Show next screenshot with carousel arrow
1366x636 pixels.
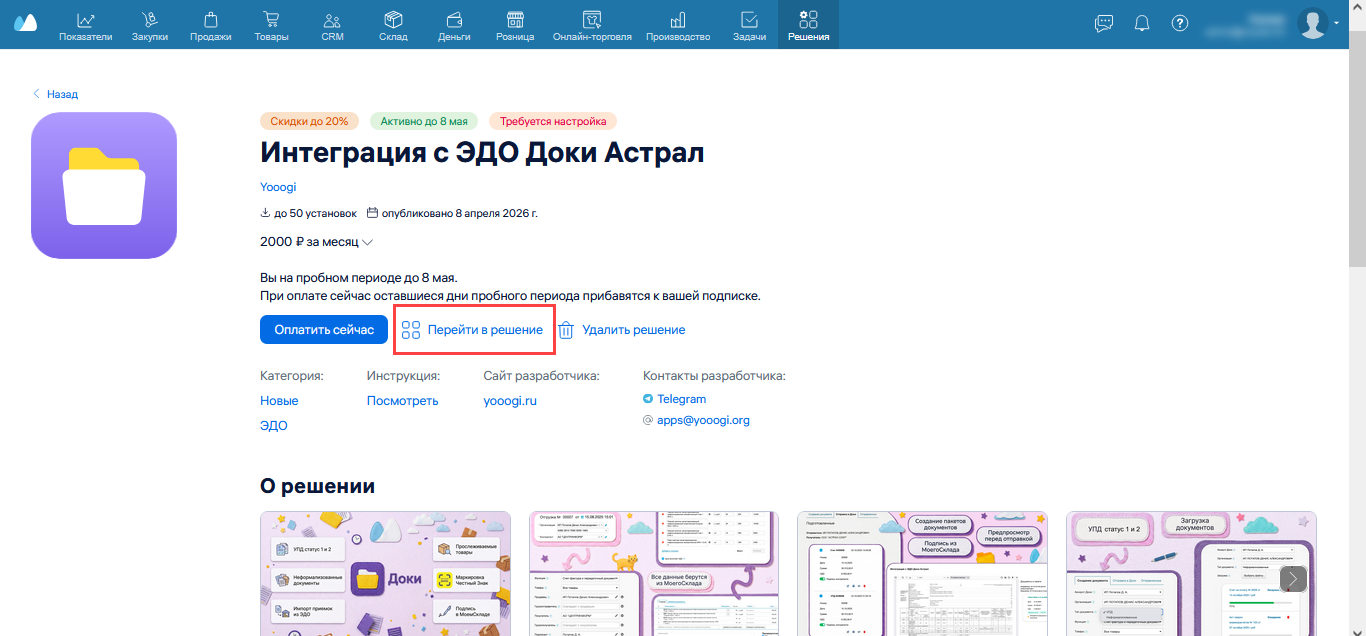1294,578
